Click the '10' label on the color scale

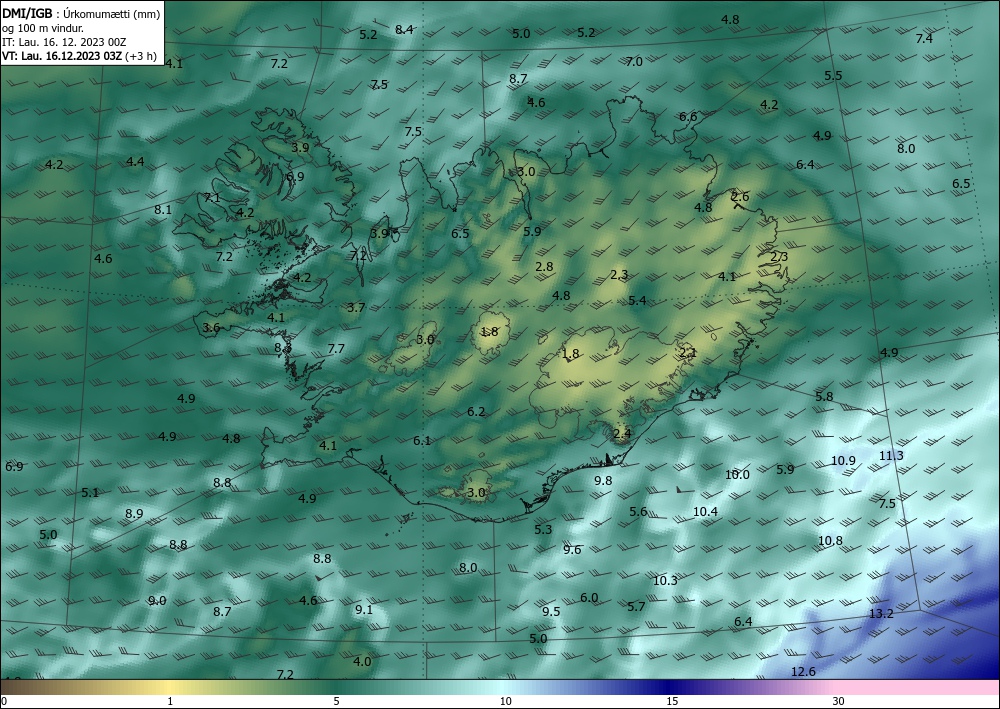(x=505, y=702)
